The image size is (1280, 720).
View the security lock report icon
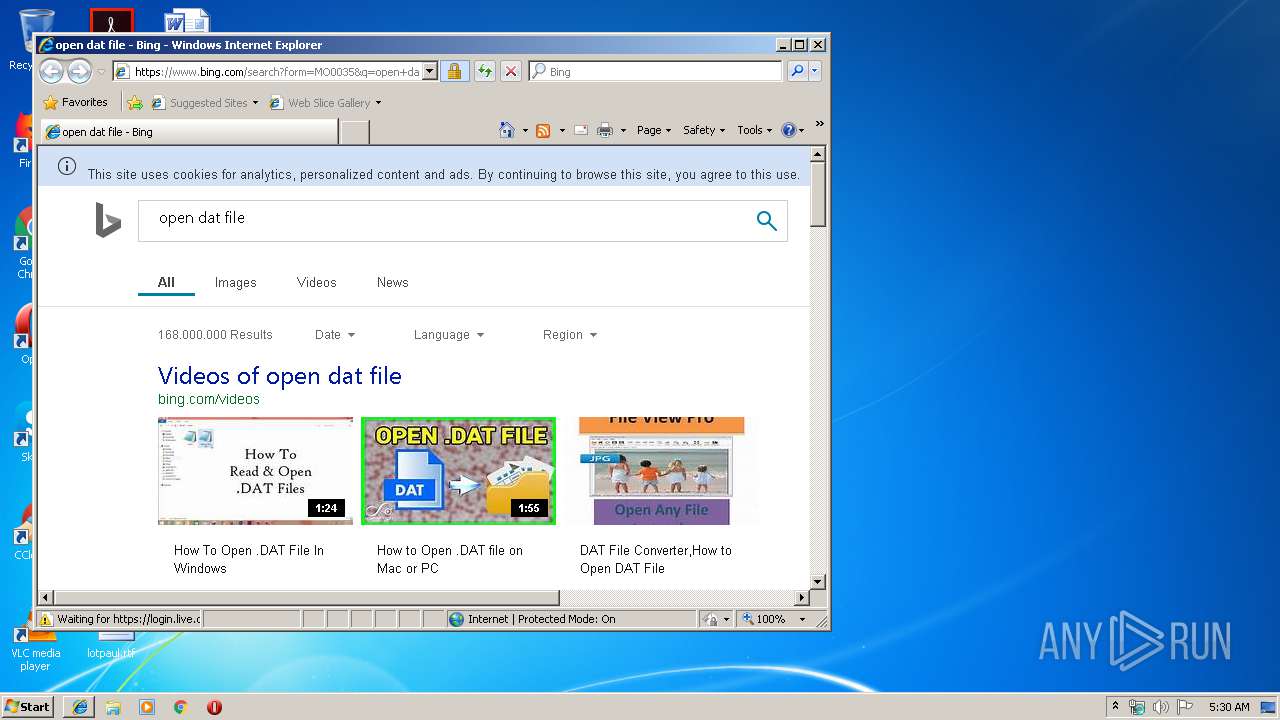(x=454, y=71)
